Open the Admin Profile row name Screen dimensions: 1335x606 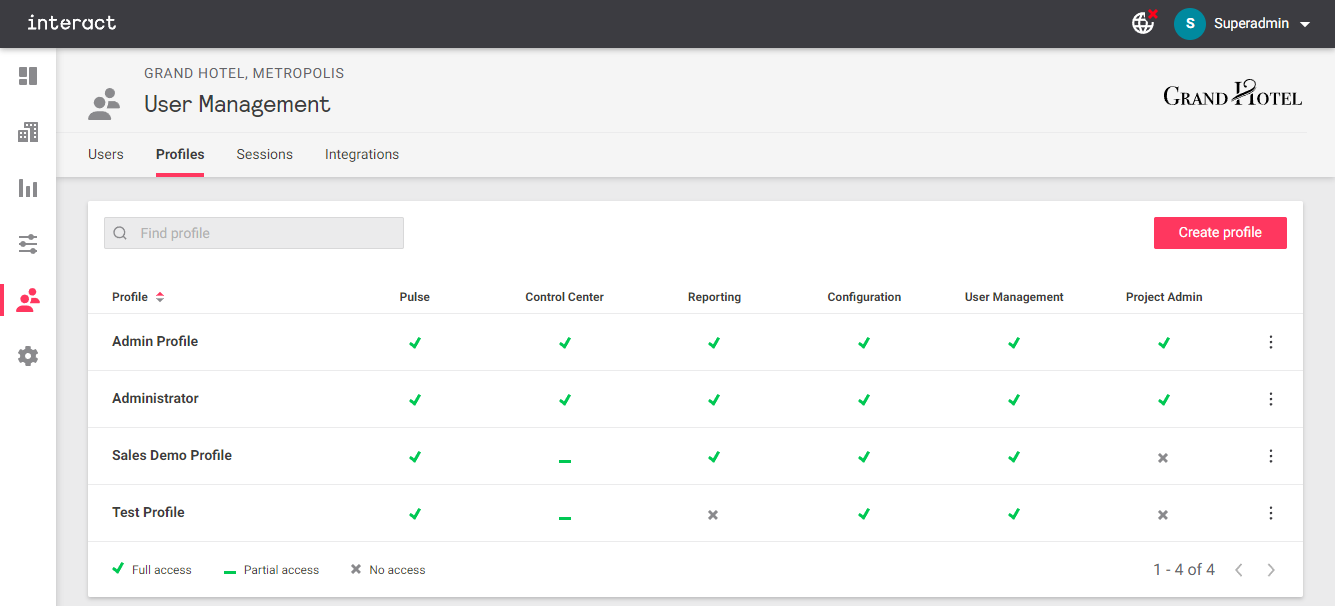click(x=155, y=341)
